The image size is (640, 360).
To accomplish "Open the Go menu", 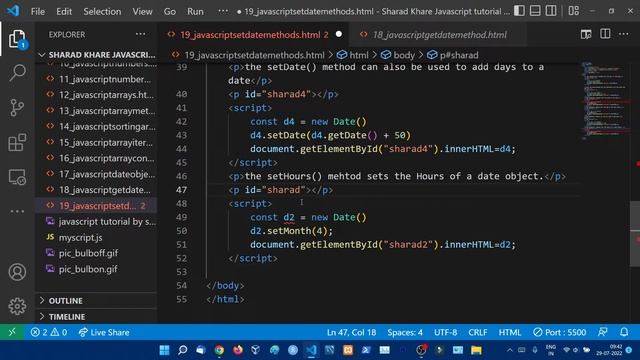I will point(170,11).
